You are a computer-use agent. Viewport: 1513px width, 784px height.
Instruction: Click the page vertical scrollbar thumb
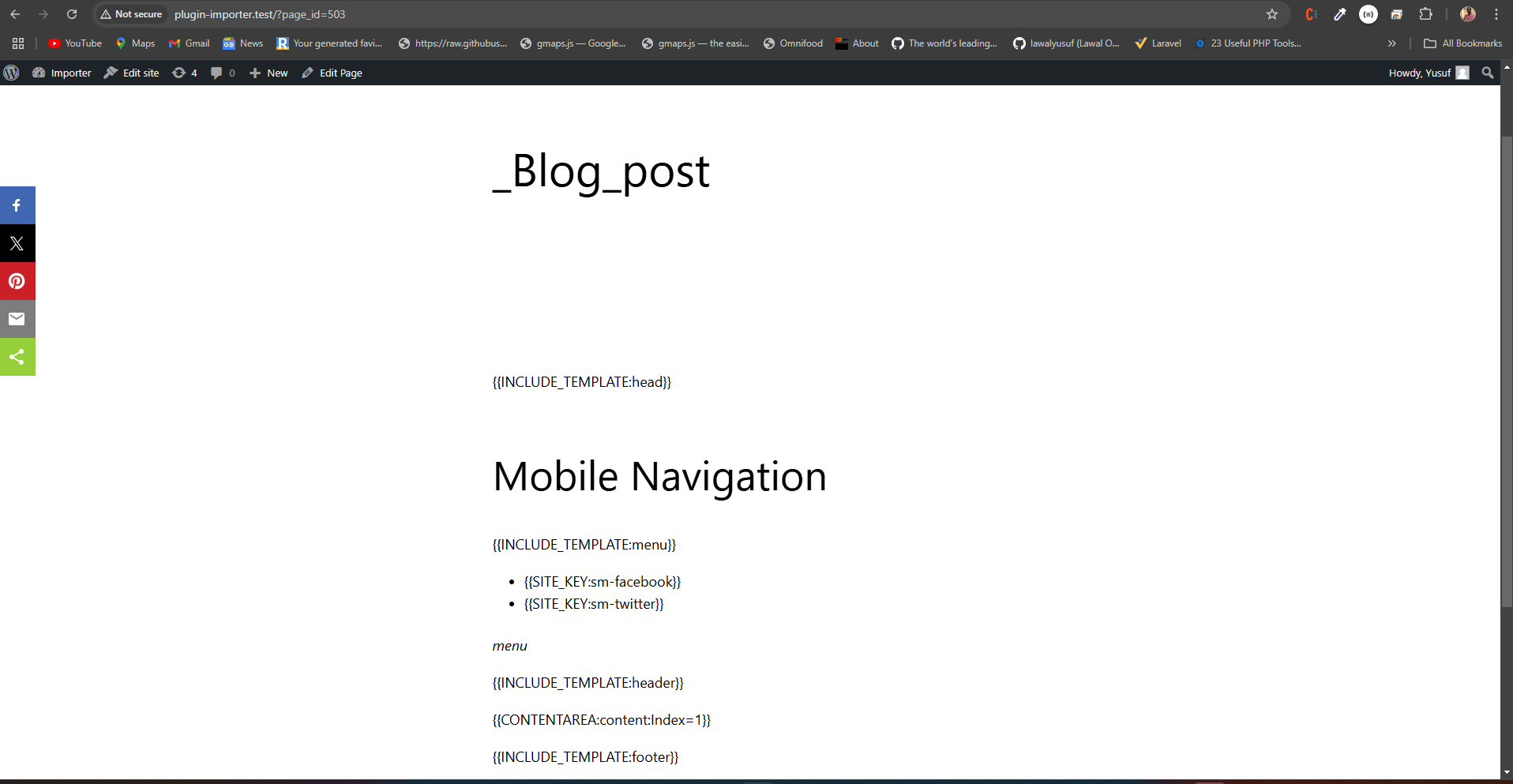(1507, 371)
